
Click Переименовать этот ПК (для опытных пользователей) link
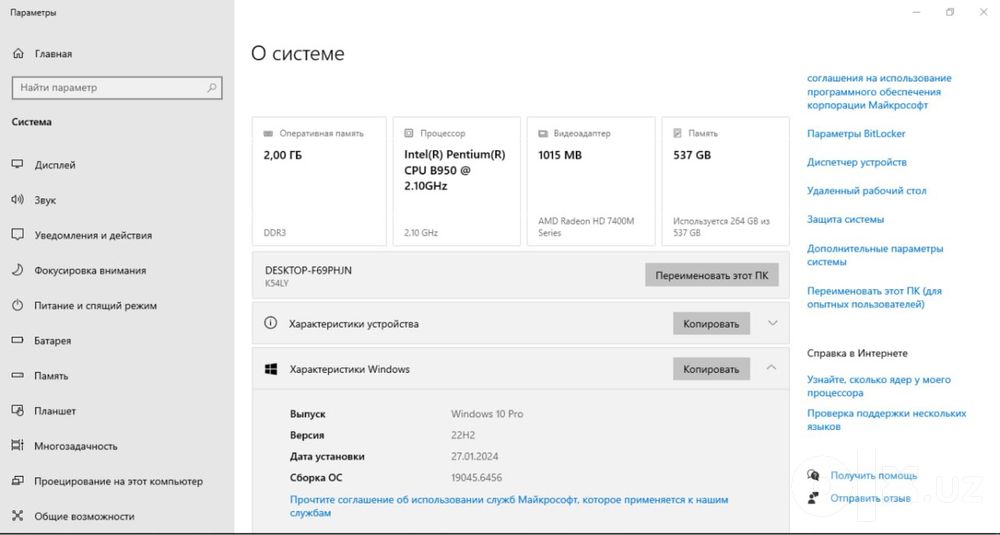coord(874,297)
